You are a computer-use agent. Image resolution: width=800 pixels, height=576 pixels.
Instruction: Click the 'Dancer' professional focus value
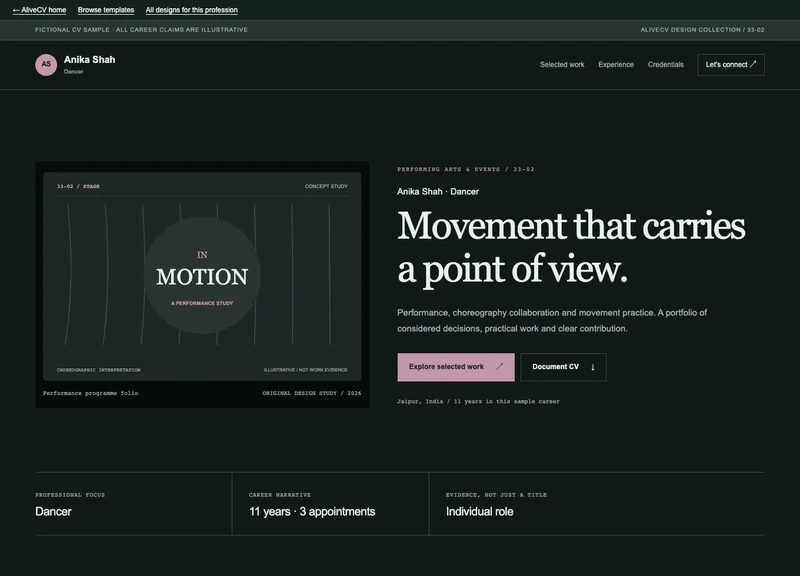53,511
